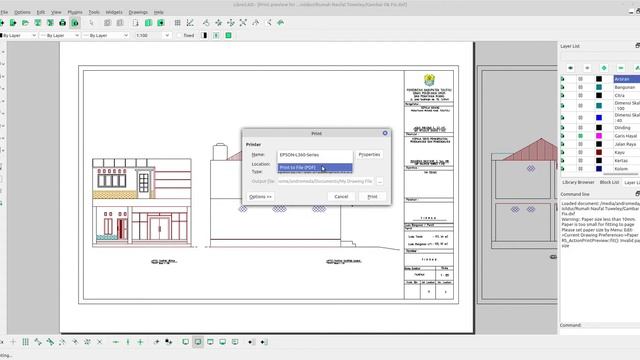Click the zoom pan four-arrows icon
The width and height of the screenshot is (640, 360).
point(231,23)
